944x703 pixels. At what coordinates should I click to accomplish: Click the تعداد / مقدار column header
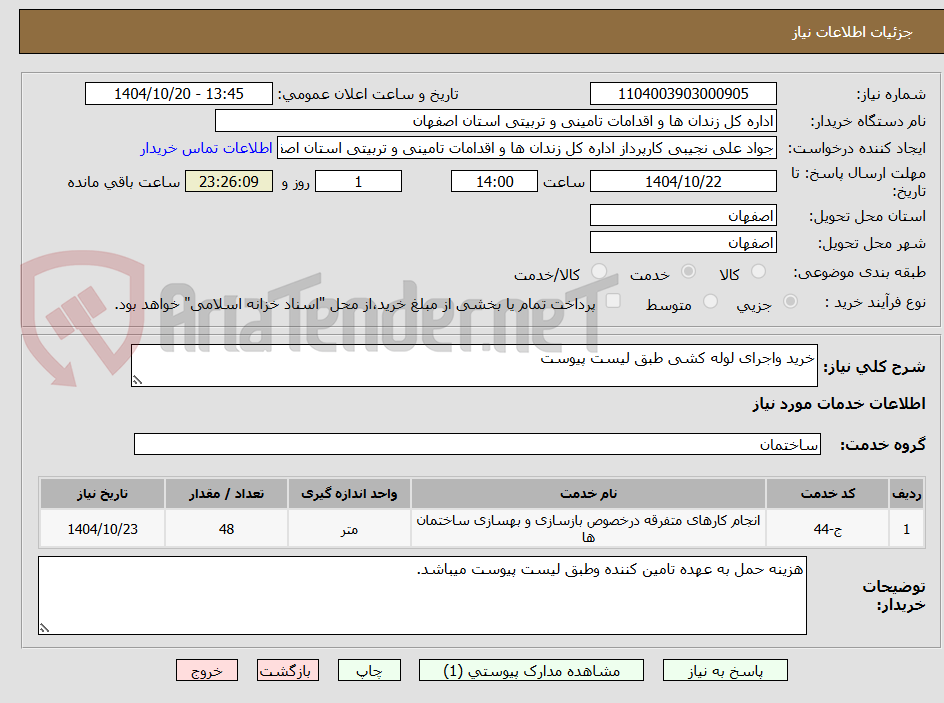pyautogui.click(x=226, y=494)
